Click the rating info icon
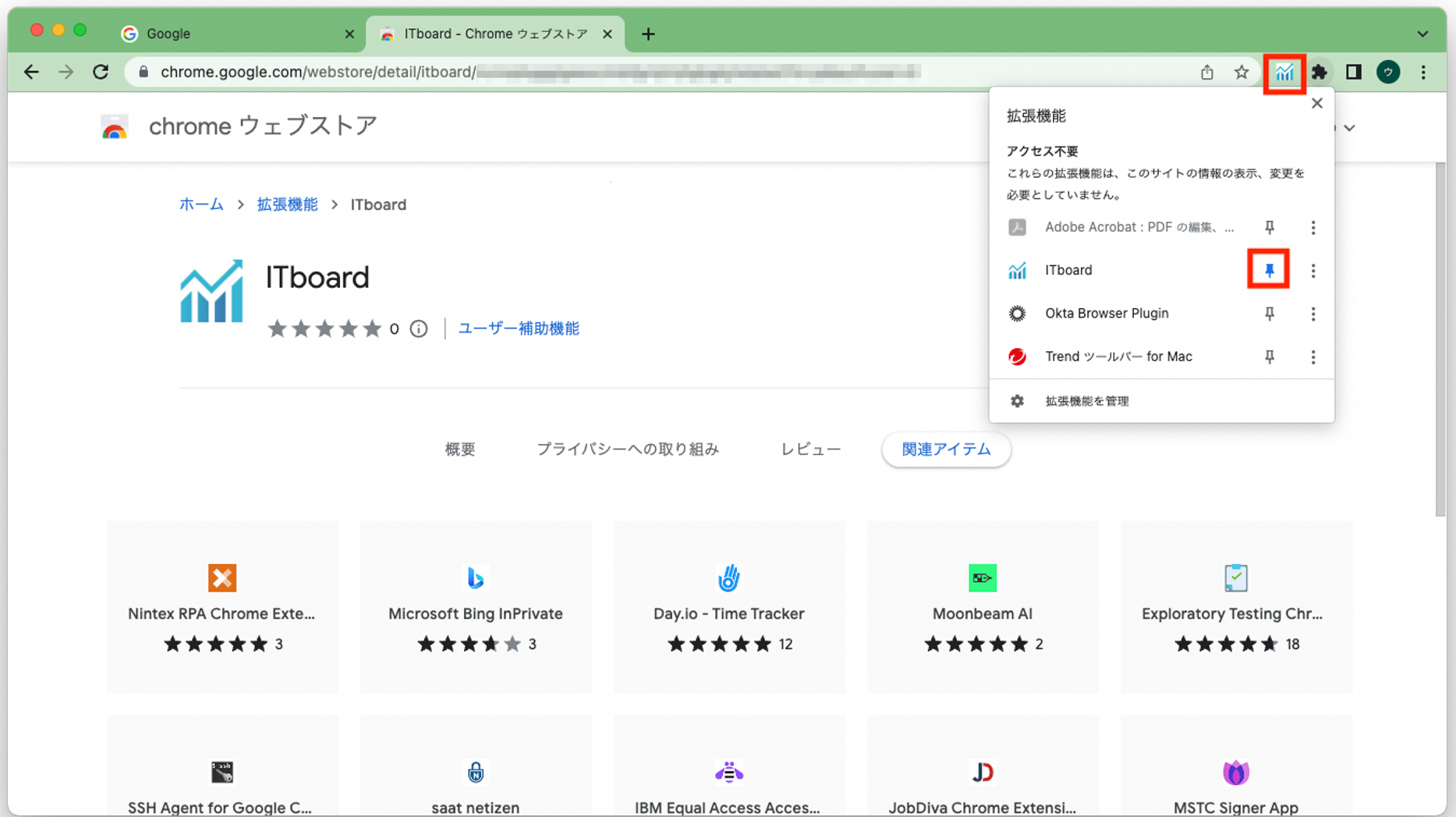The image size is (1456, 817). [x=419, y=329]
